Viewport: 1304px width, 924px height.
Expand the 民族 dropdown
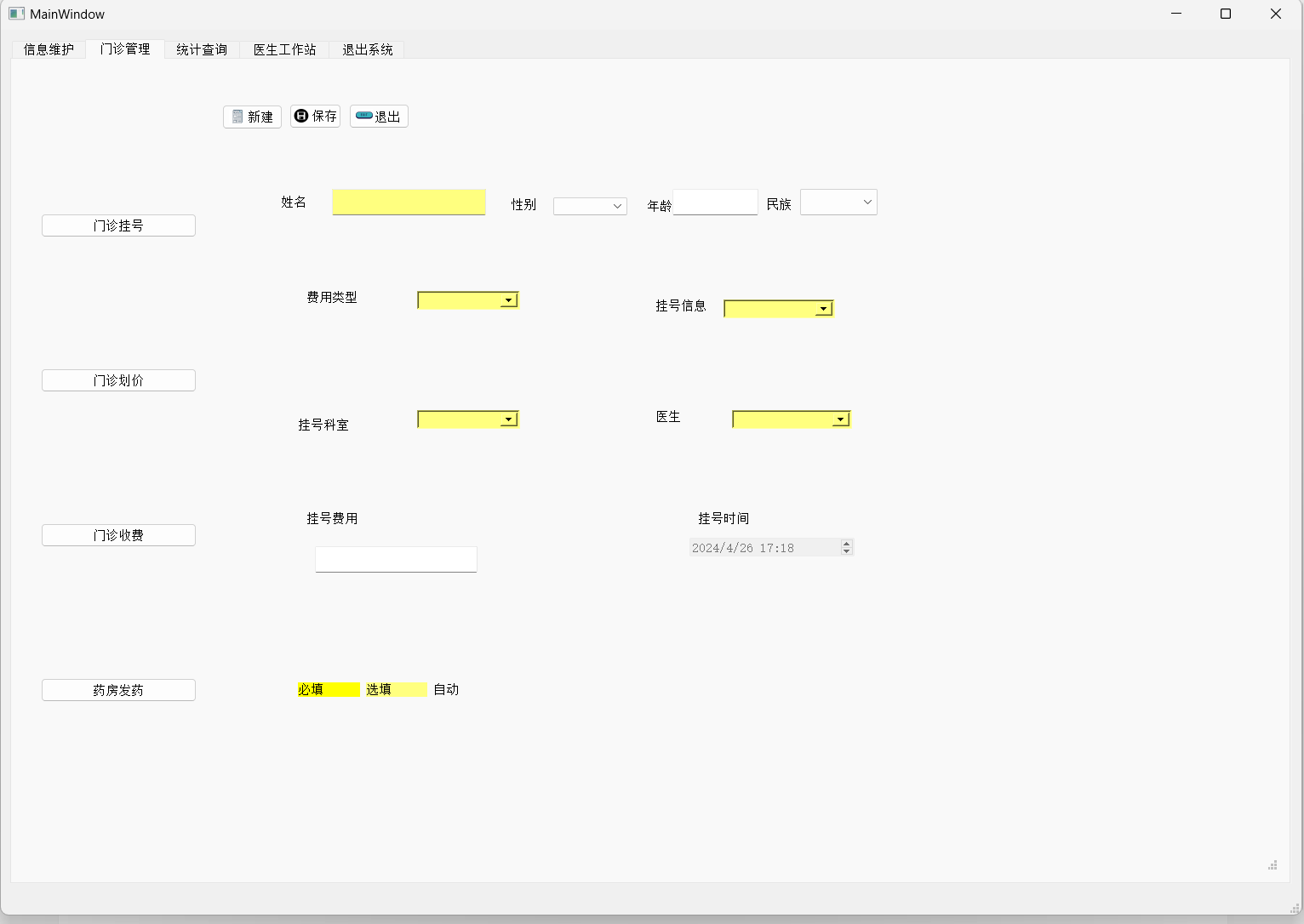[838, 202]
